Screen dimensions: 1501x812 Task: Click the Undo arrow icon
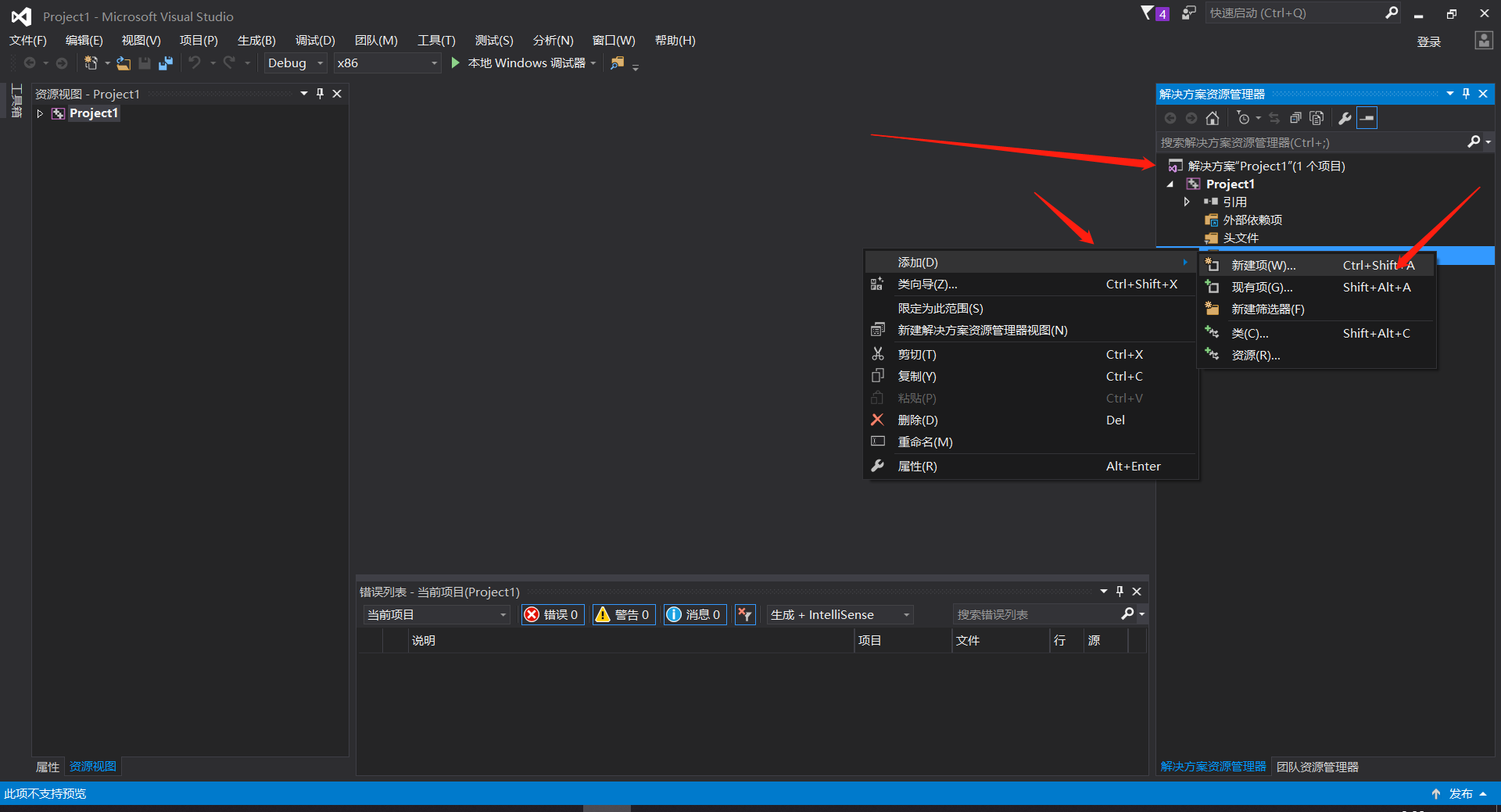click(195, 63)
